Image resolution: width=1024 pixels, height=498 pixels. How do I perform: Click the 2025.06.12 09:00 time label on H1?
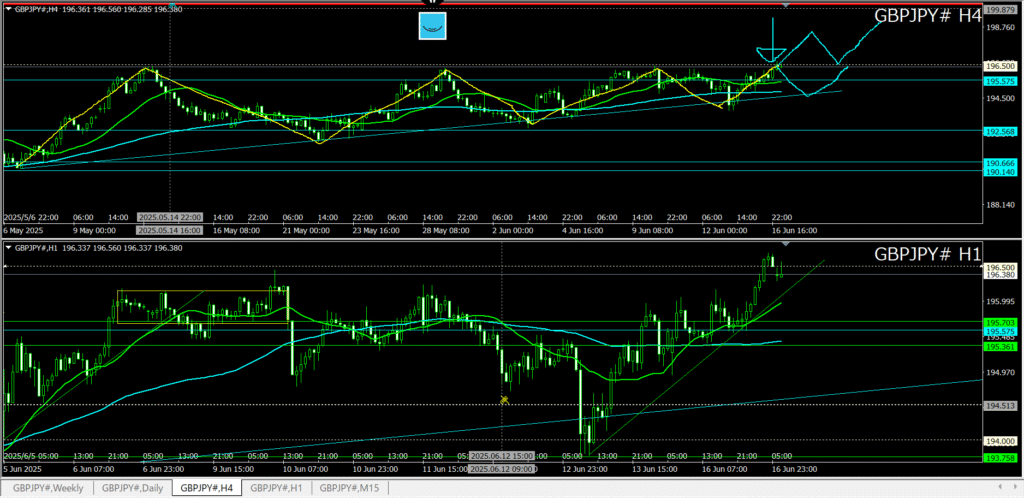pos(502,469)
